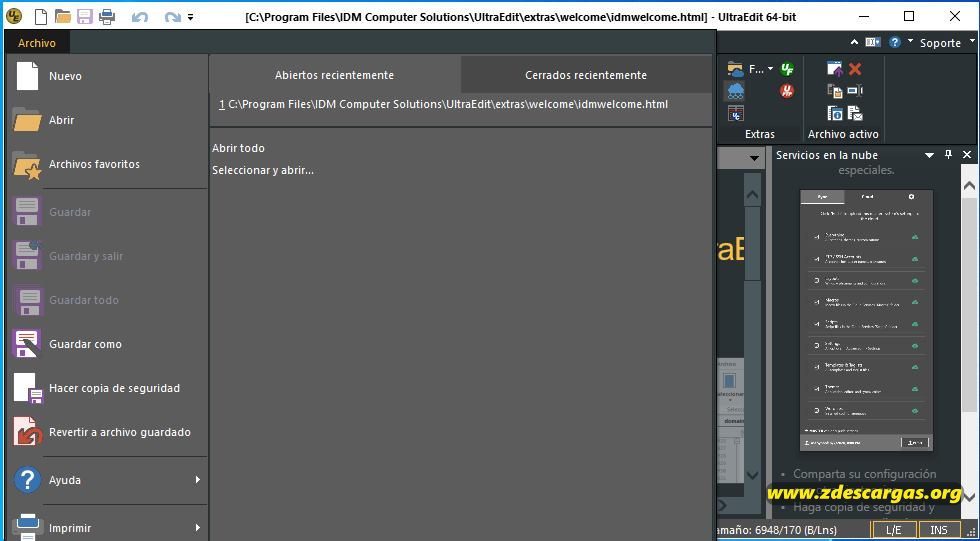Launch UltraFinder from the green UF icon
Viewport: 980px width, 541px height.
click(x=788, y=69)
